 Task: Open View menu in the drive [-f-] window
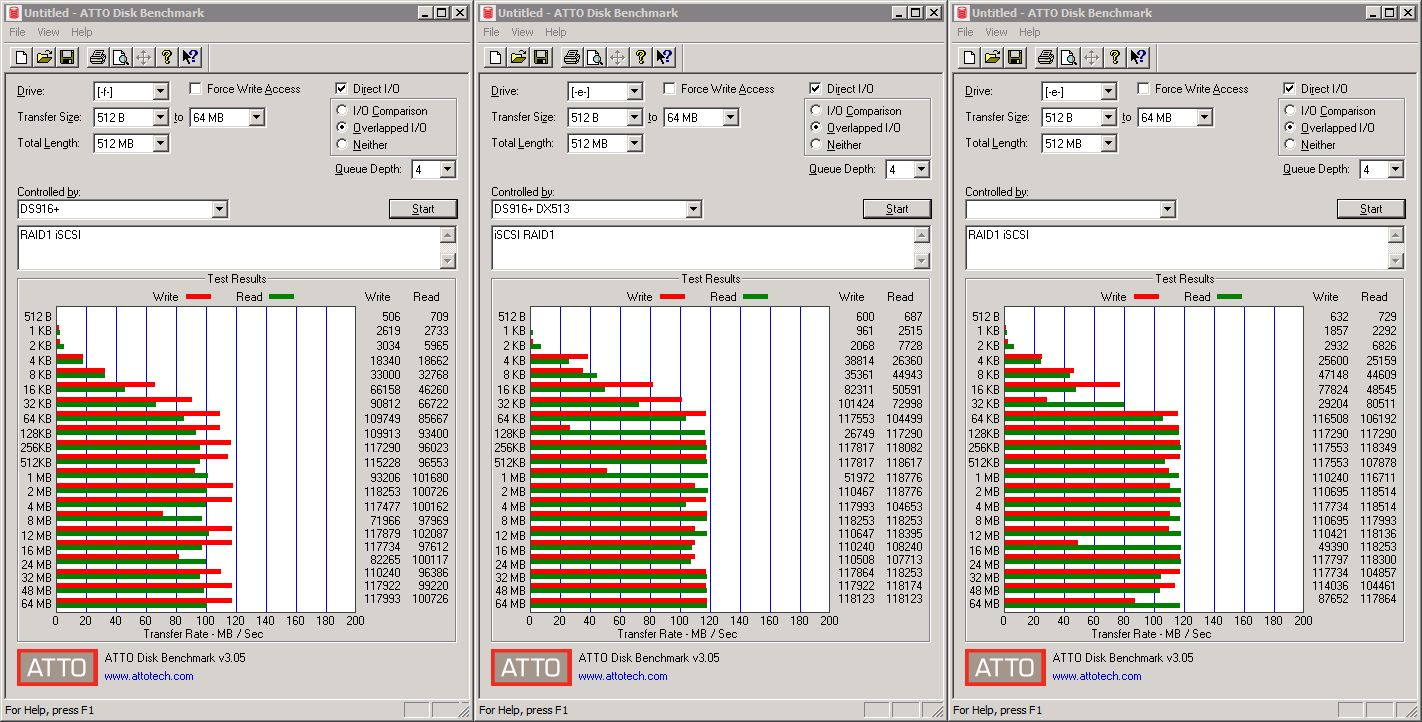48,32
